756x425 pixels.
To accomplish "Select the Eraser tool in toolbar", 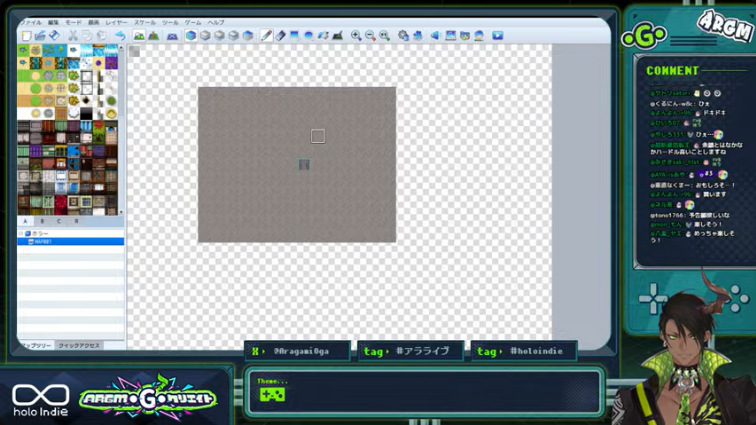I will pyautogui.click(x=281, y=35).
